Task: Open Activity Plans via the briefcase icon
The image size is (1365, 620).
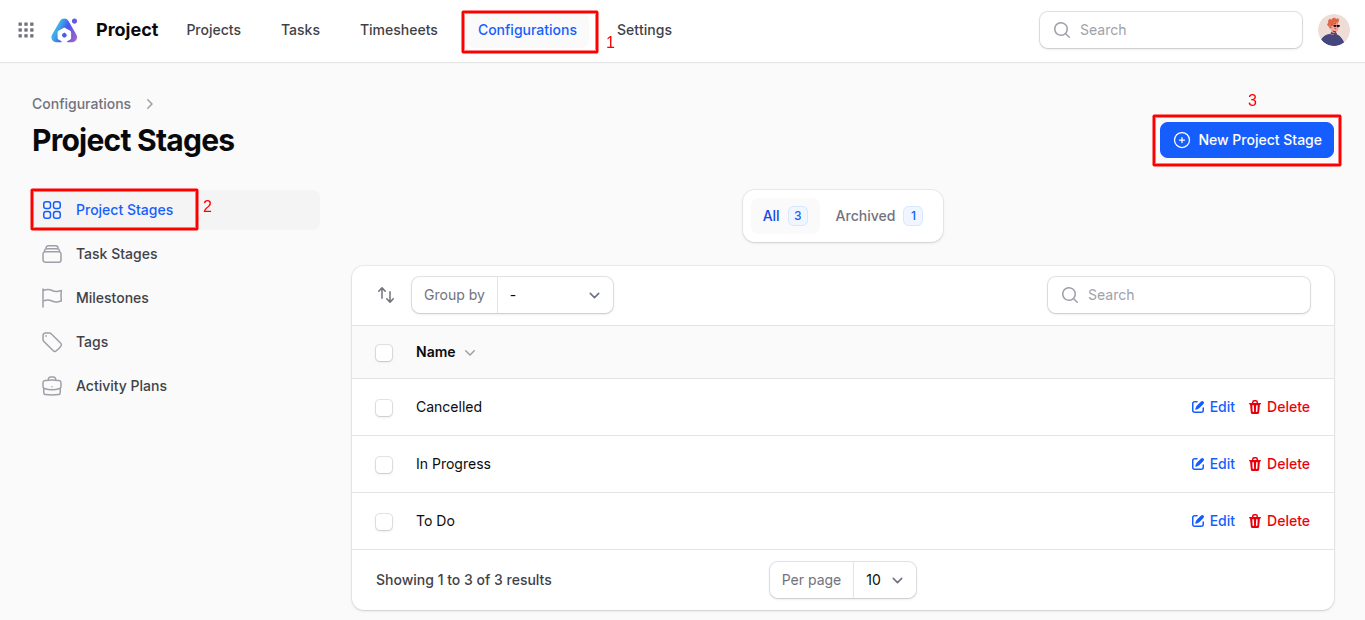Action: 52,386
